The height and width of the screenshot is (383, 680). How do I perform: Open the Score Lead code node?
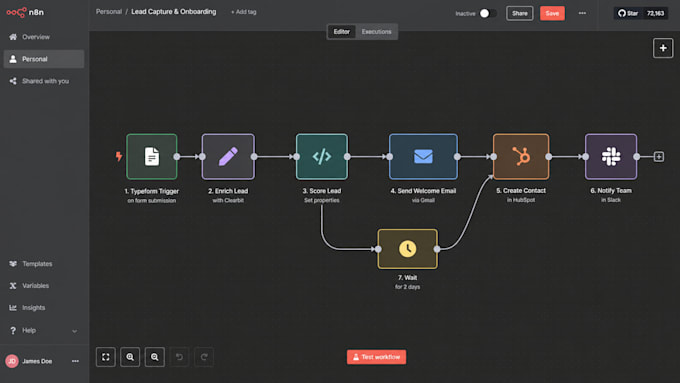[x=322, y=157]
